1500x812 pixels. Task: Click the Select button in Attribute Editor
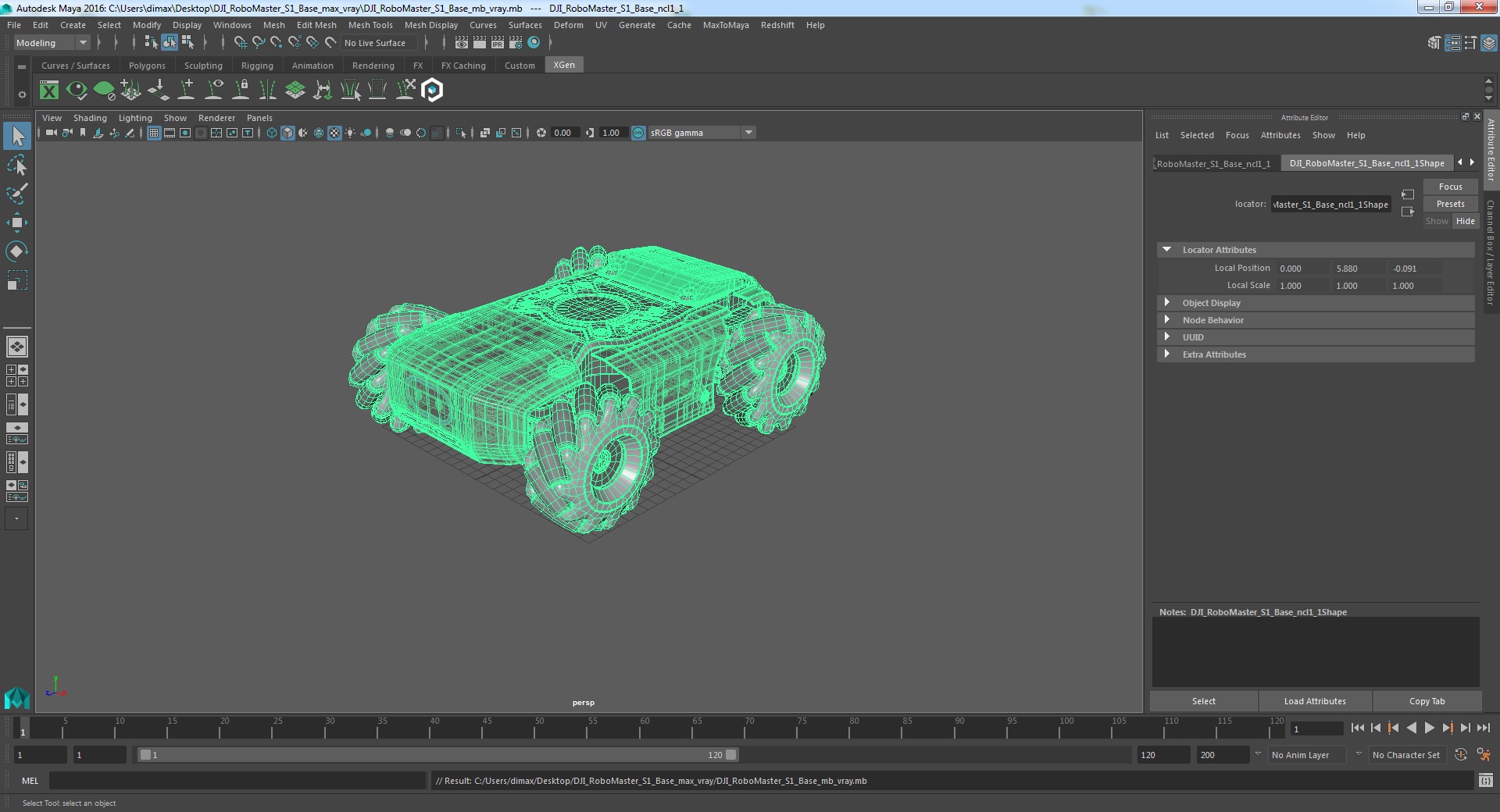[1203, 701]
